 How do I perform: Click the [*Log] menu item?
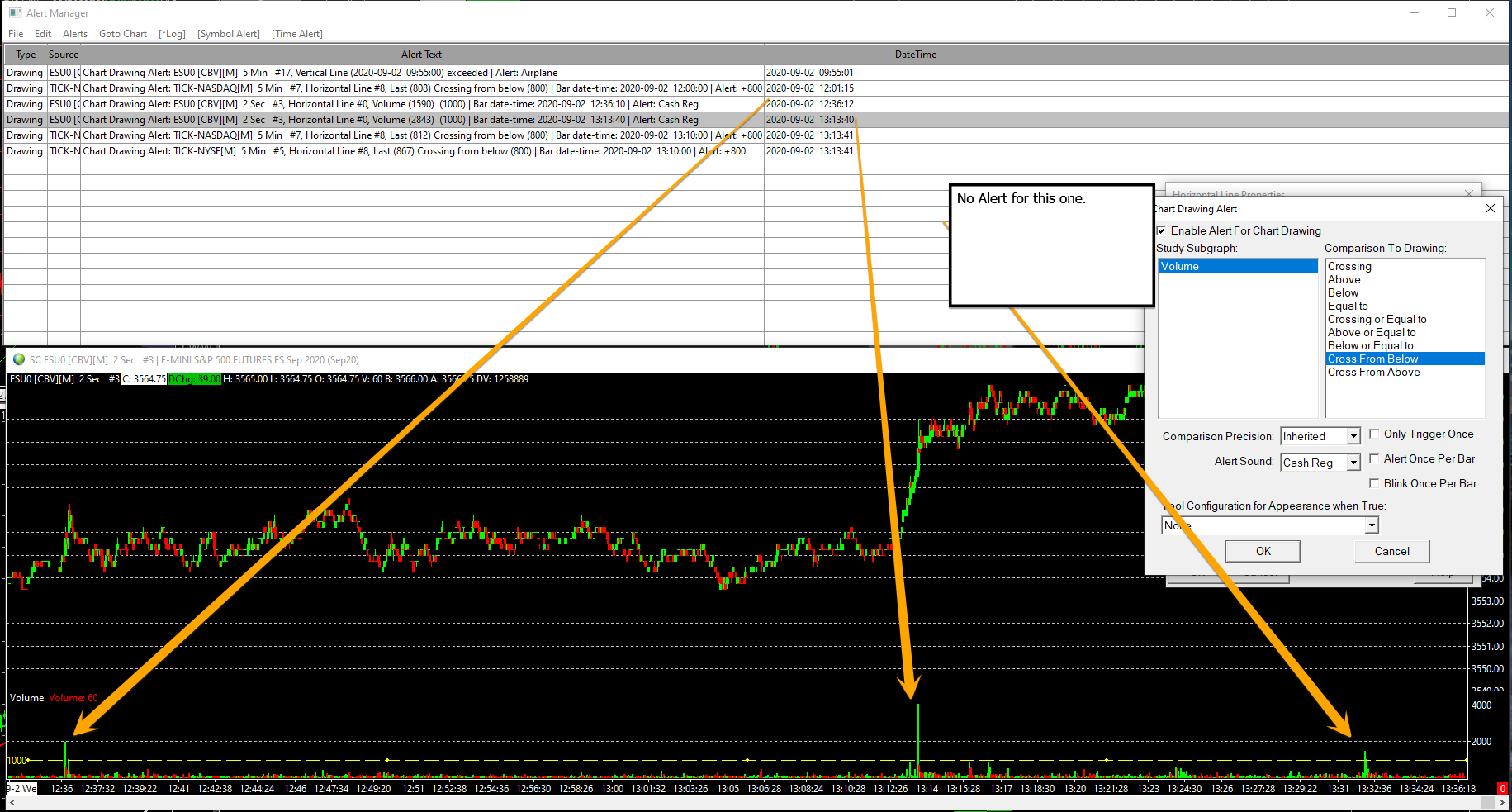point(173,34)
